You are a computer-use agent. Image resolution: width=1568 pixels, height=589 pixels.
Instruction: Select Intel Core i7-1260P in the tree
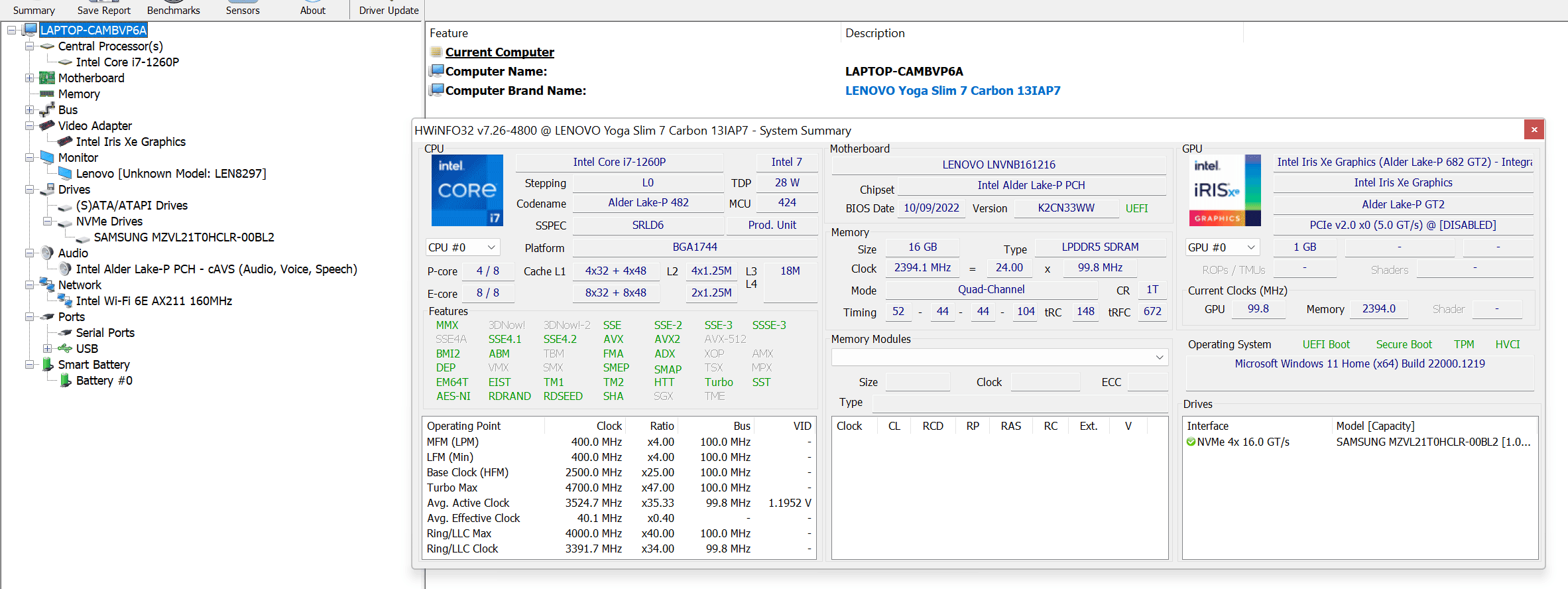pyautogui.click(x=127, y=62)
